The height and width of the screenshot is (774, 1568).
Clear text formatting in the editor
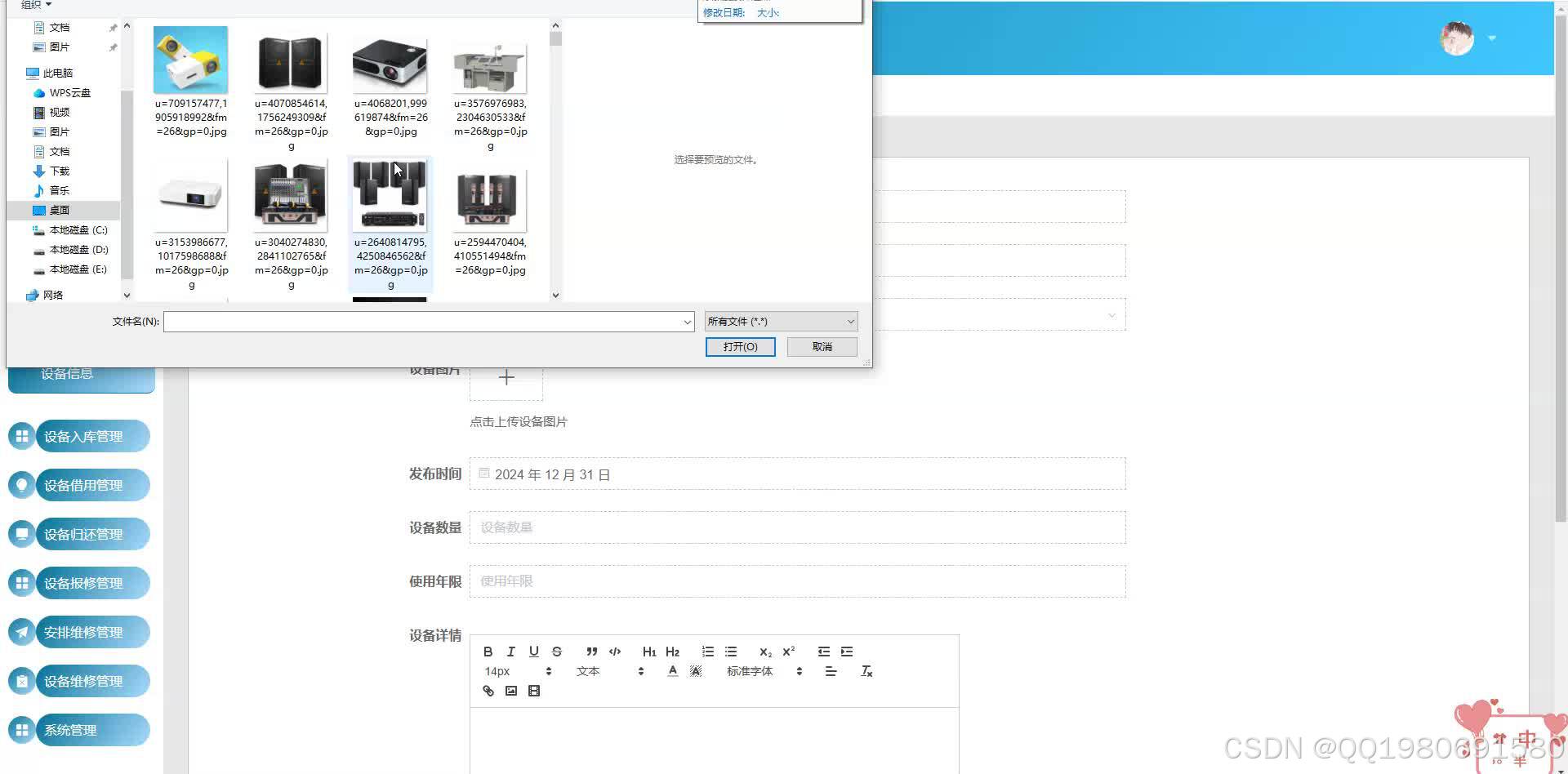tap(866, 671)
